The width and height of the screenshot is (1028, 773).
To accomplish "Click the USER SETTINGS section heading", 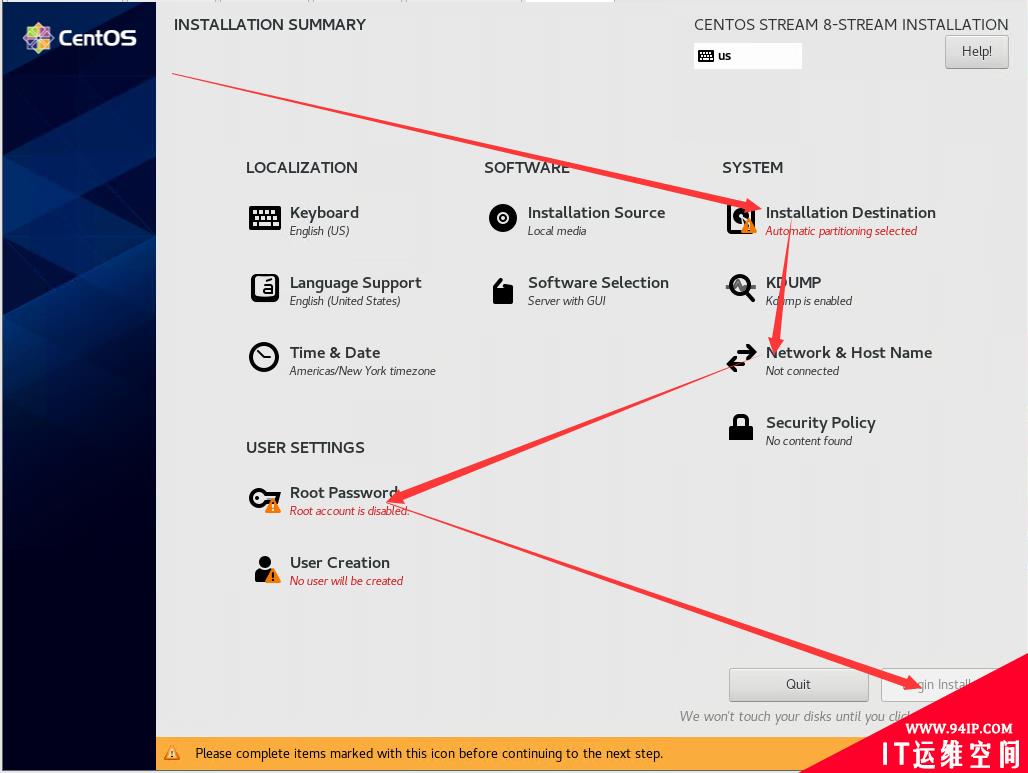I will (x=305, y=448).
